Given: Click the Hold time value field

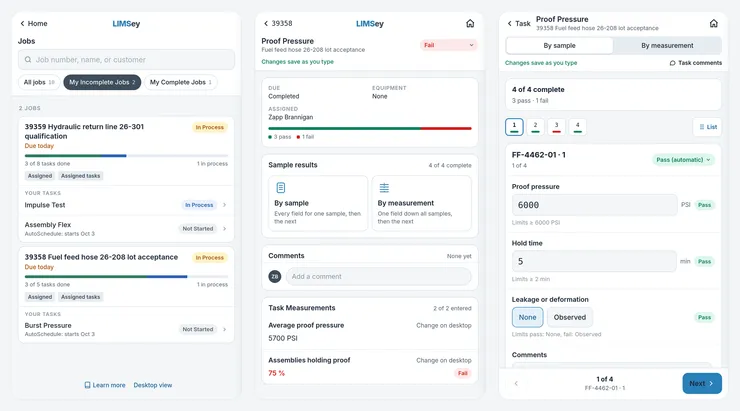Looking at the screenshot, I should 594,261.
